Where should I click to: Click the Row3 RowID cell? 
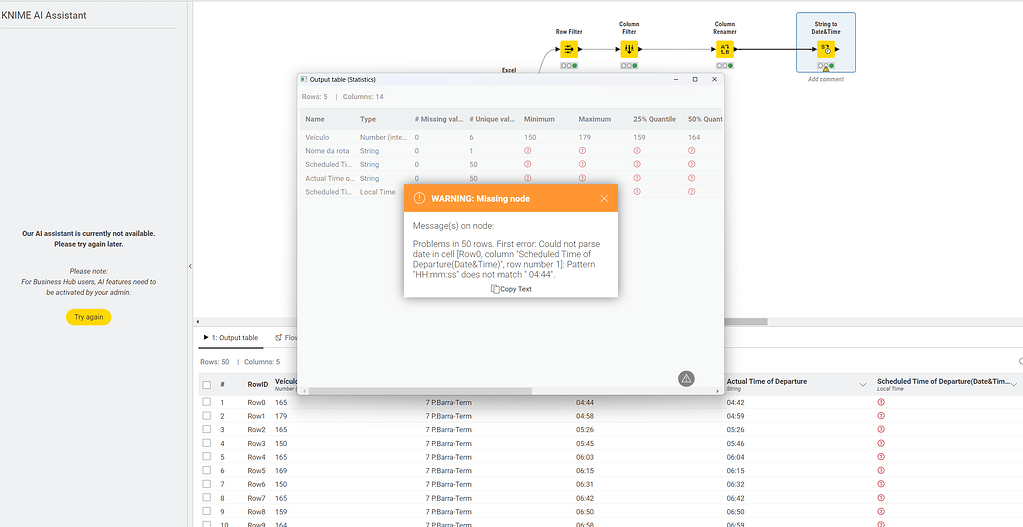[x=256, y=444]
